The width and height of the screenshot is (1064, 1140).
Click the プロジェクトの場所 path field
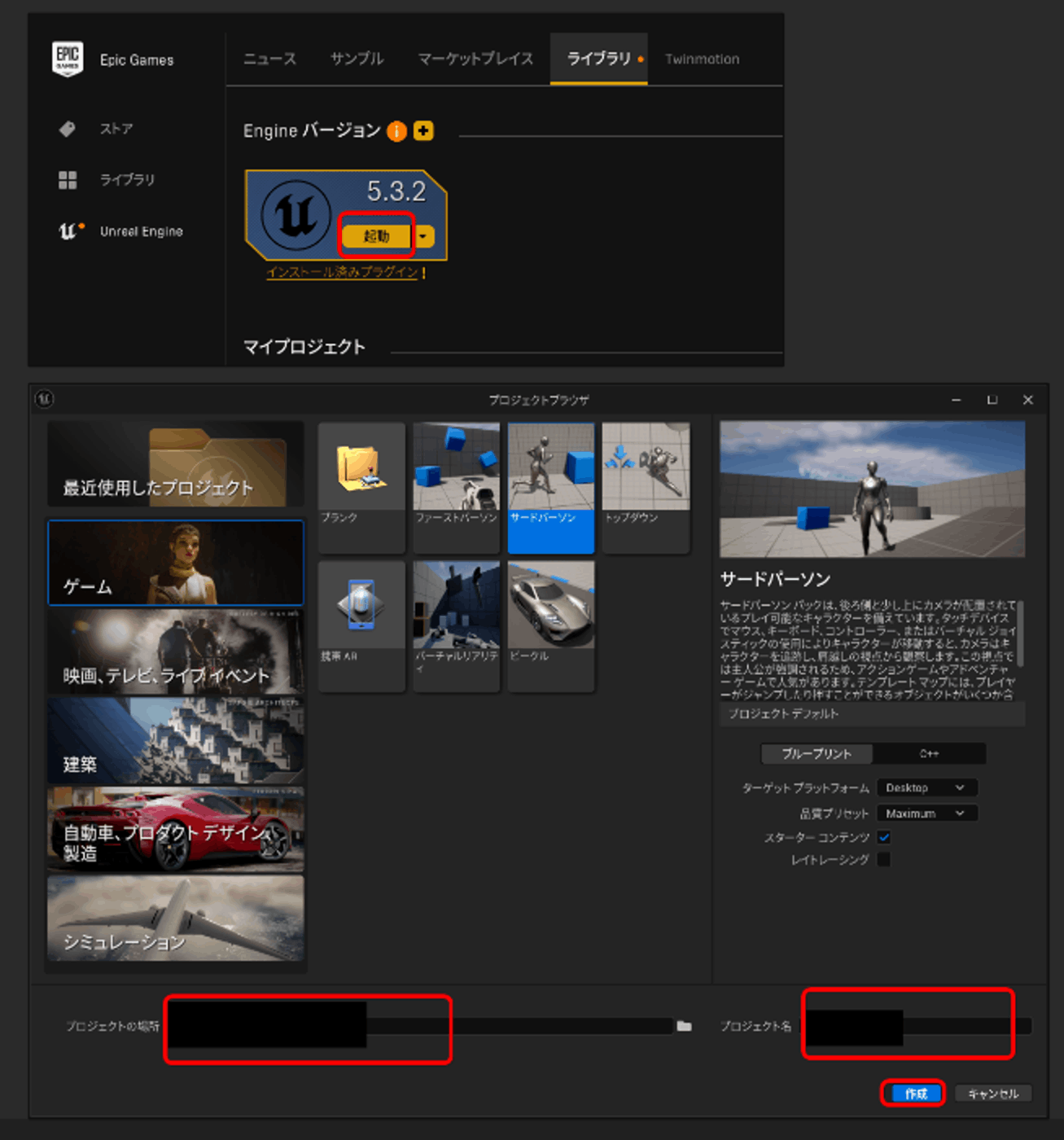pyautogui.click(x=418, y=1026)
